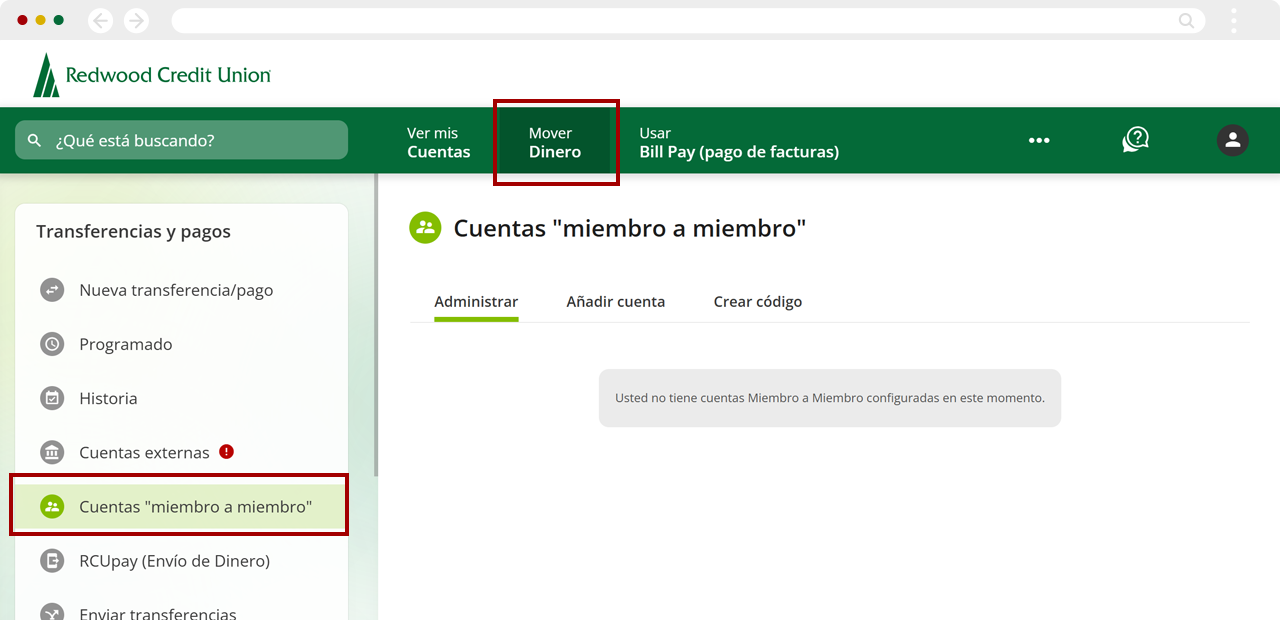Click the Nueva transferencia/pago arrows icon

[52, 290]
